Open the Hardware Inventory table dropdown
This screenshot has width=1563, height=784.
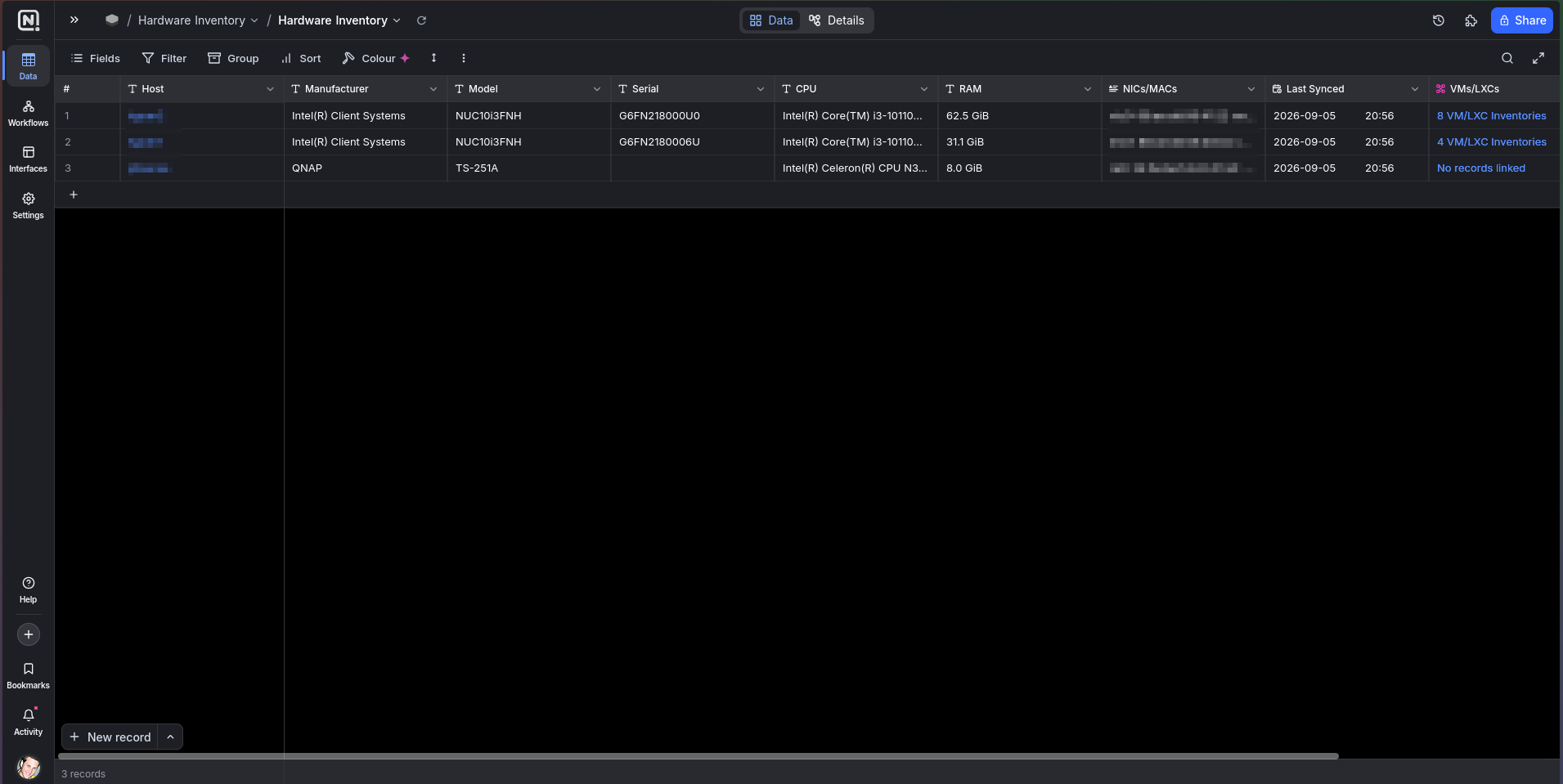pos(339,20)
